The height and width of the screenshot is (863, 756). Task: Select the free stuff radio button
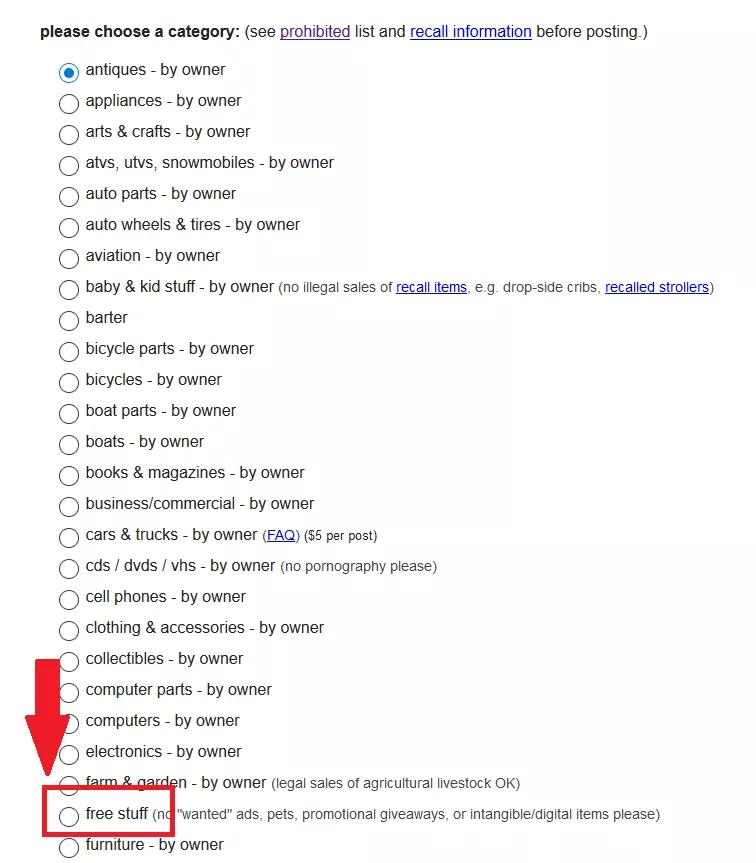click(69, 816)
